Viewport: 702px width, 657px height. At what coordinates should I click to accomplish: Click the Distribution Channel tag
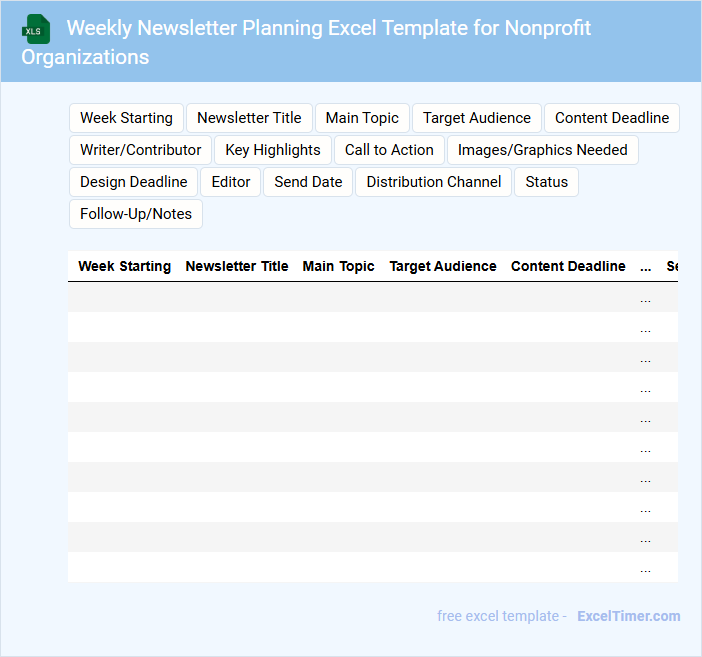click(x=434, y=182)
